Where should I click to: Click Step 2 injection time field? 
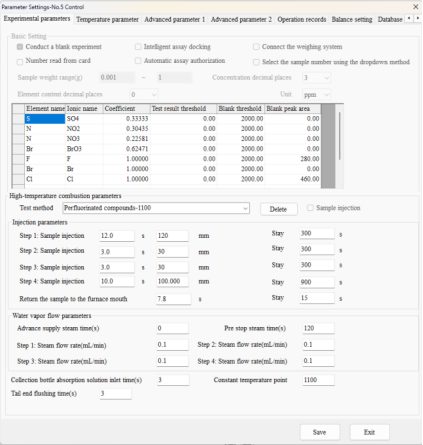click(x=117, y=252)
